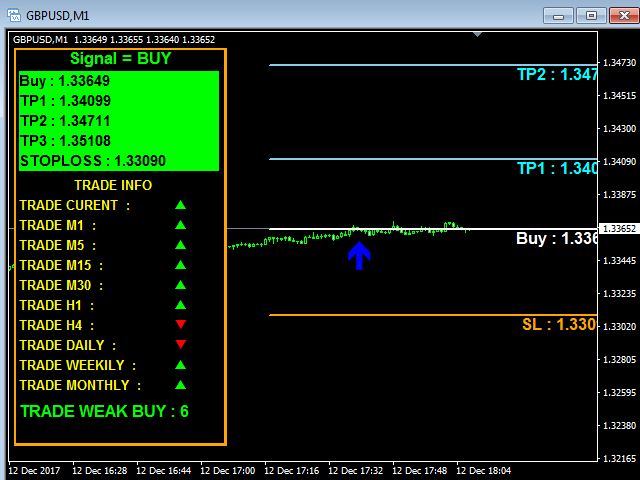640x480 pixels.
Task: Click the blue buy signal arrow
Action: click(359, 256)
